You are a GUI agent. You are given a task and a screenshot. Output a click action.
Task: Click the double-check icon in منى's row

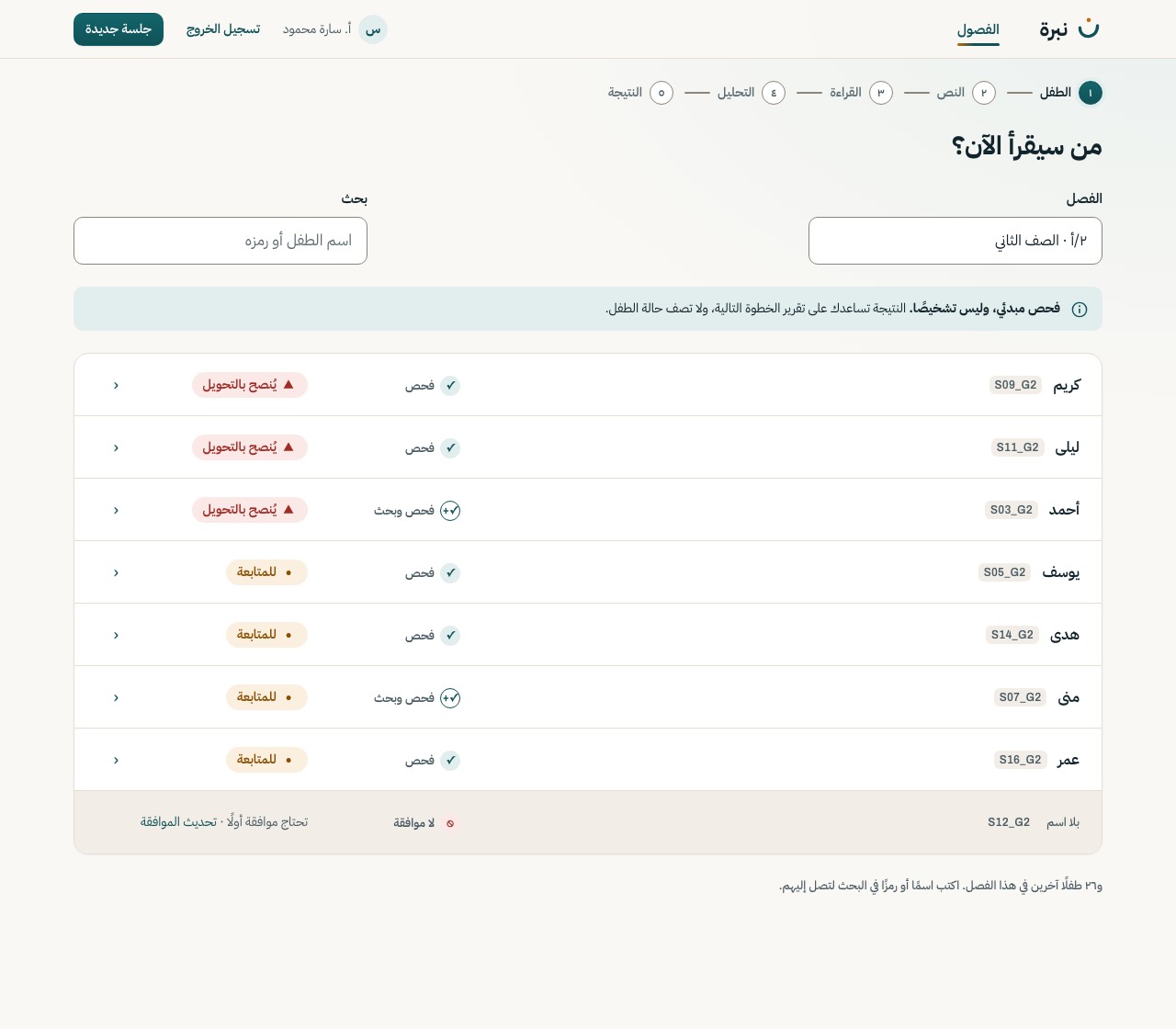[450, 698]
